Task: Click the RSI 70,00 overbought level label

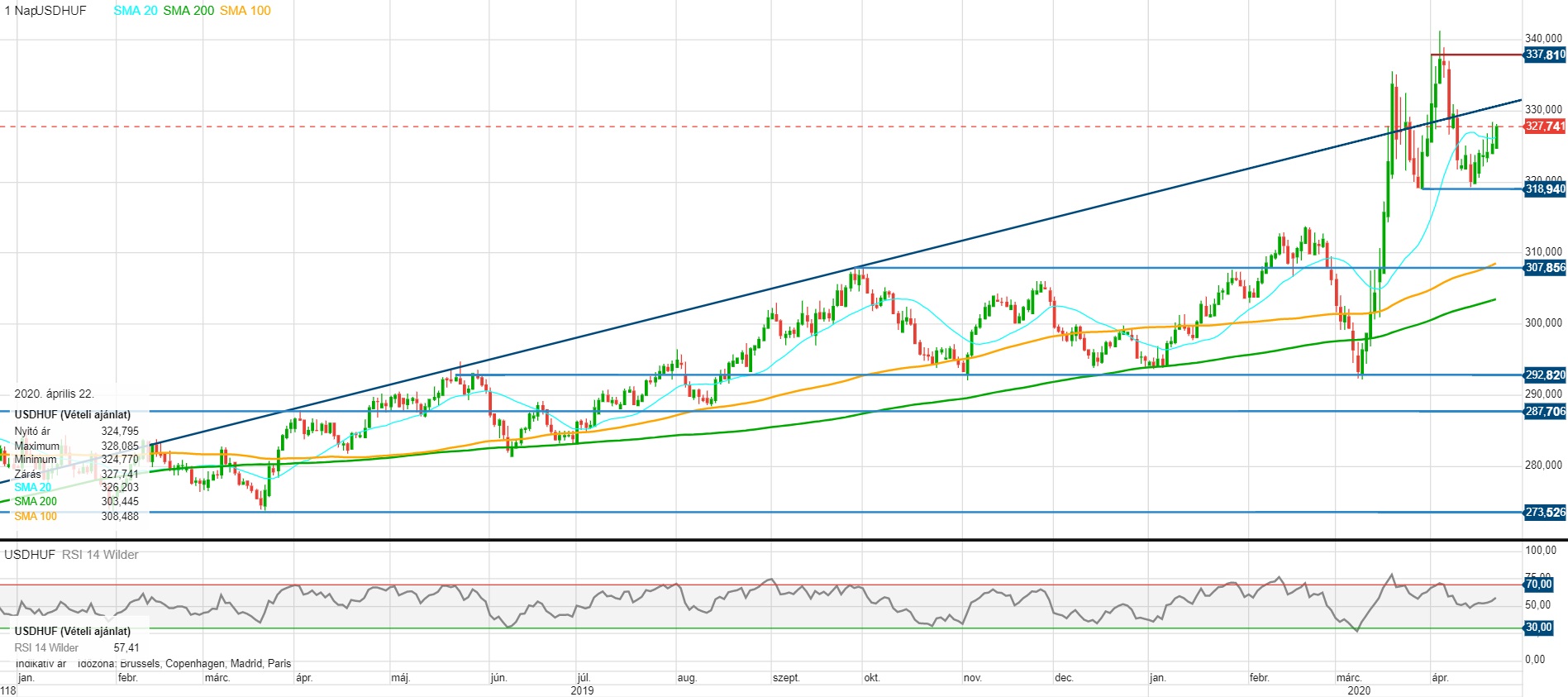Action: click(x=1538, y=585)
